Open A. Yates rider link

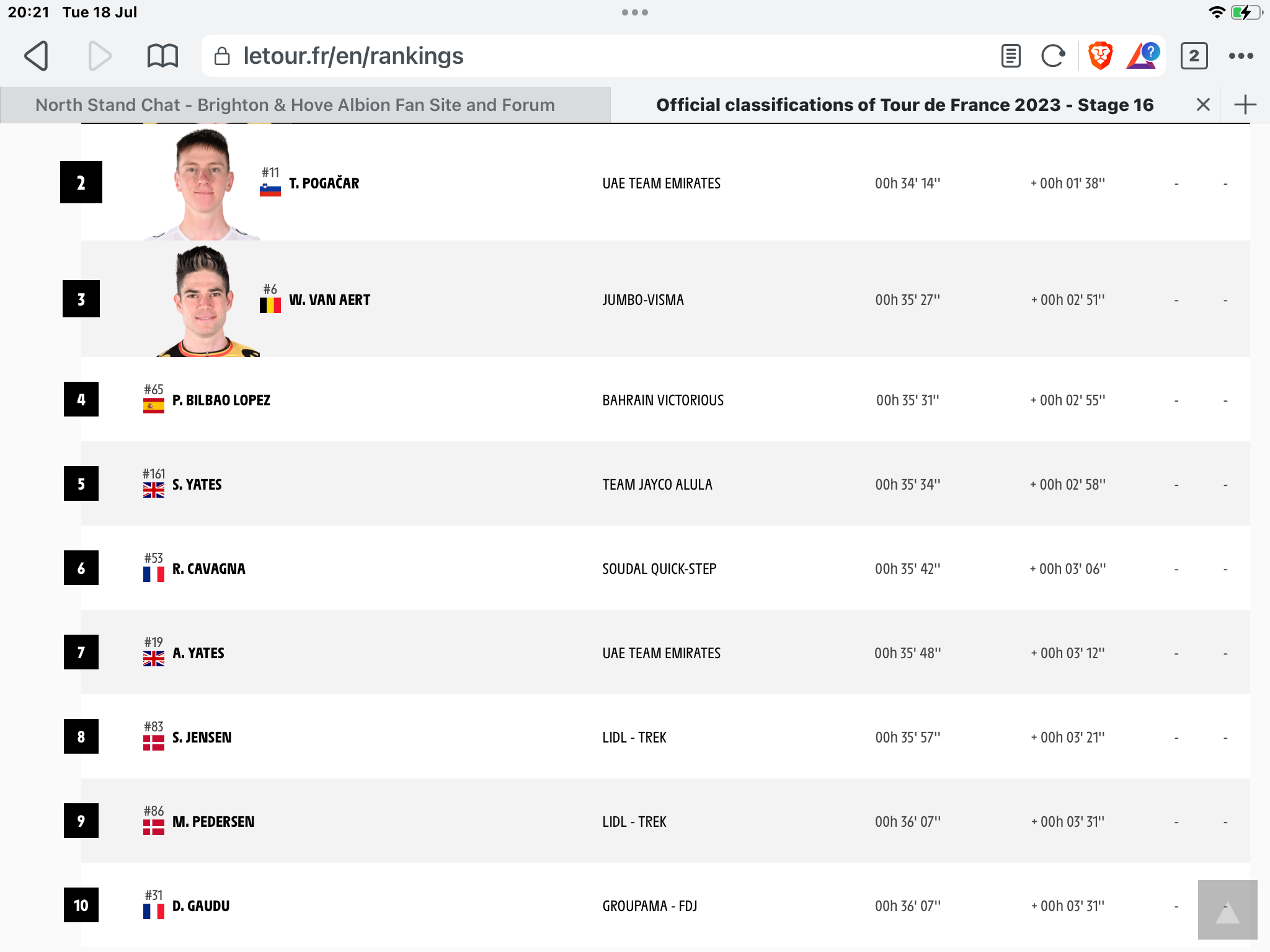click(x=198, y=653)
